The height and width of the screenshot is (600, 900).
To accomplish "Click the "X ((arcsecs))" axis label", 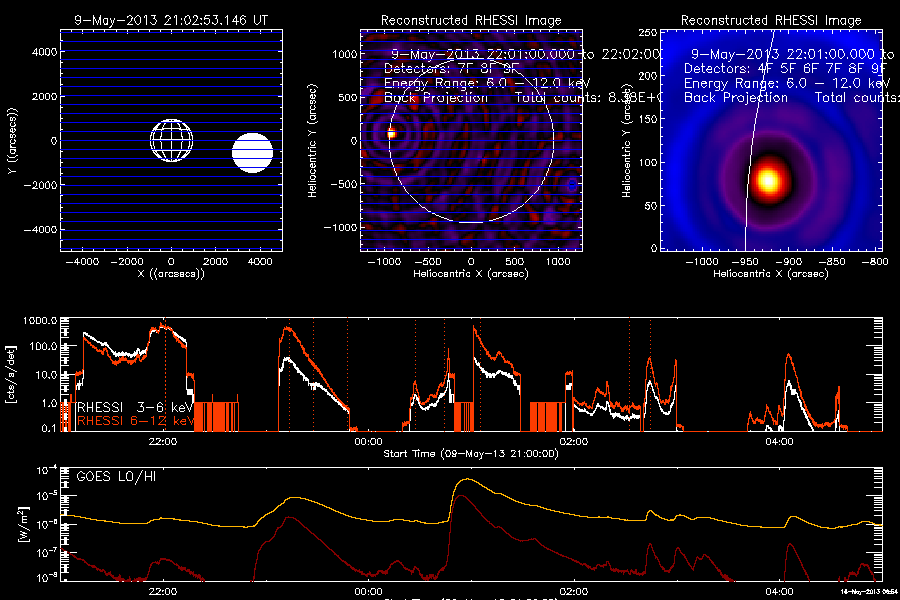I will (171, 274).
